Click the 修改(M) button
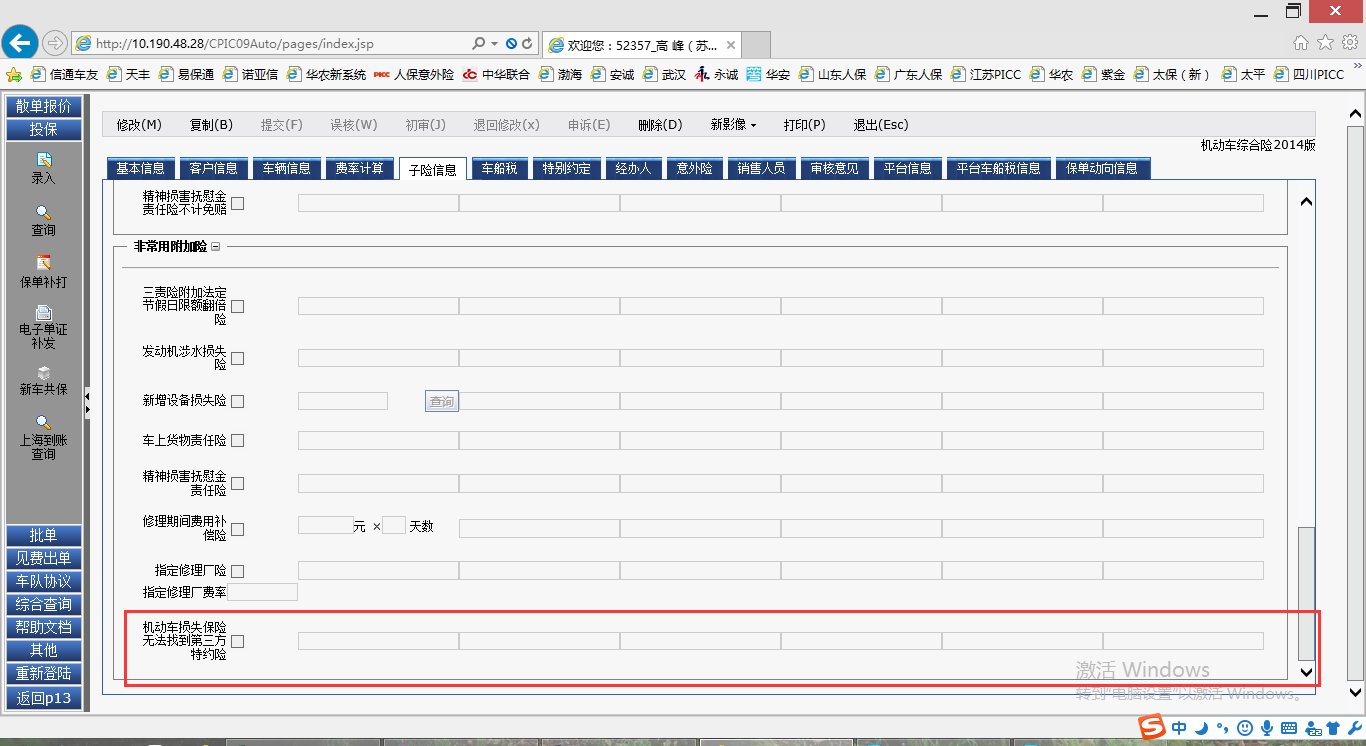 [139, 125]
